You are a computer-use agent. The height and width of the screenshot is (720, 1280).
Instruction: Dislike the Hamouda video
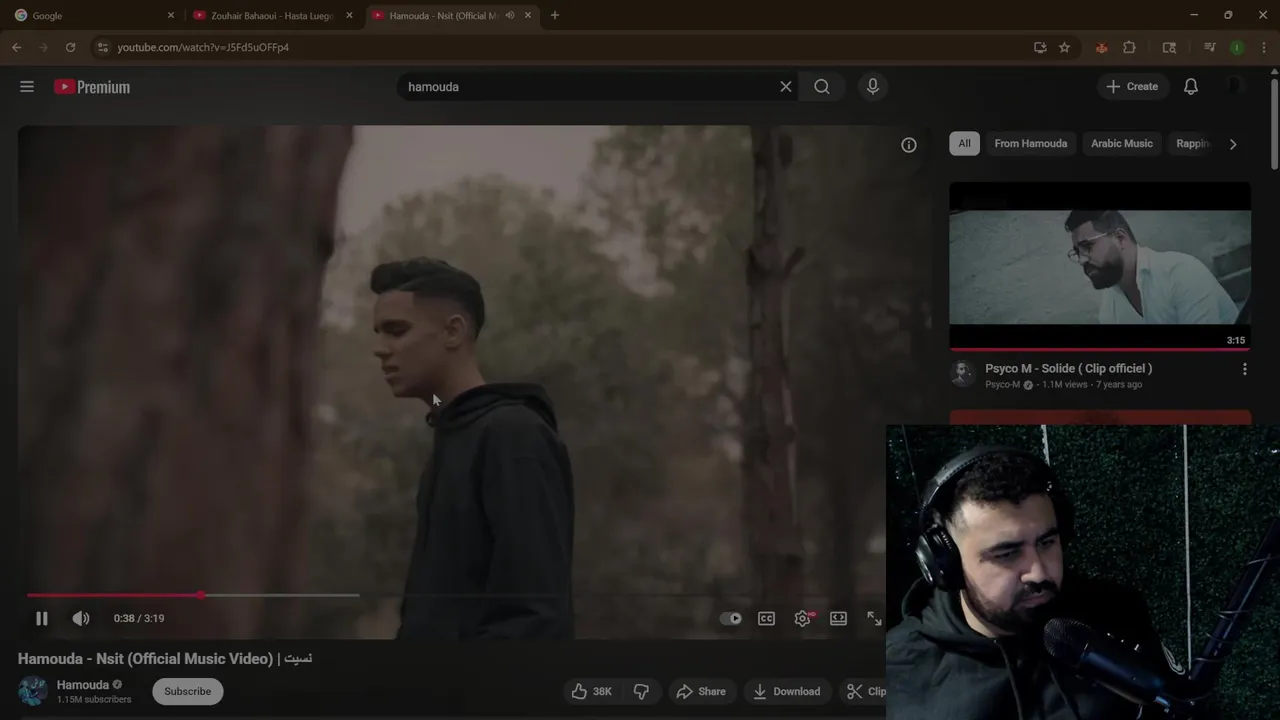(x=641, y=691)
